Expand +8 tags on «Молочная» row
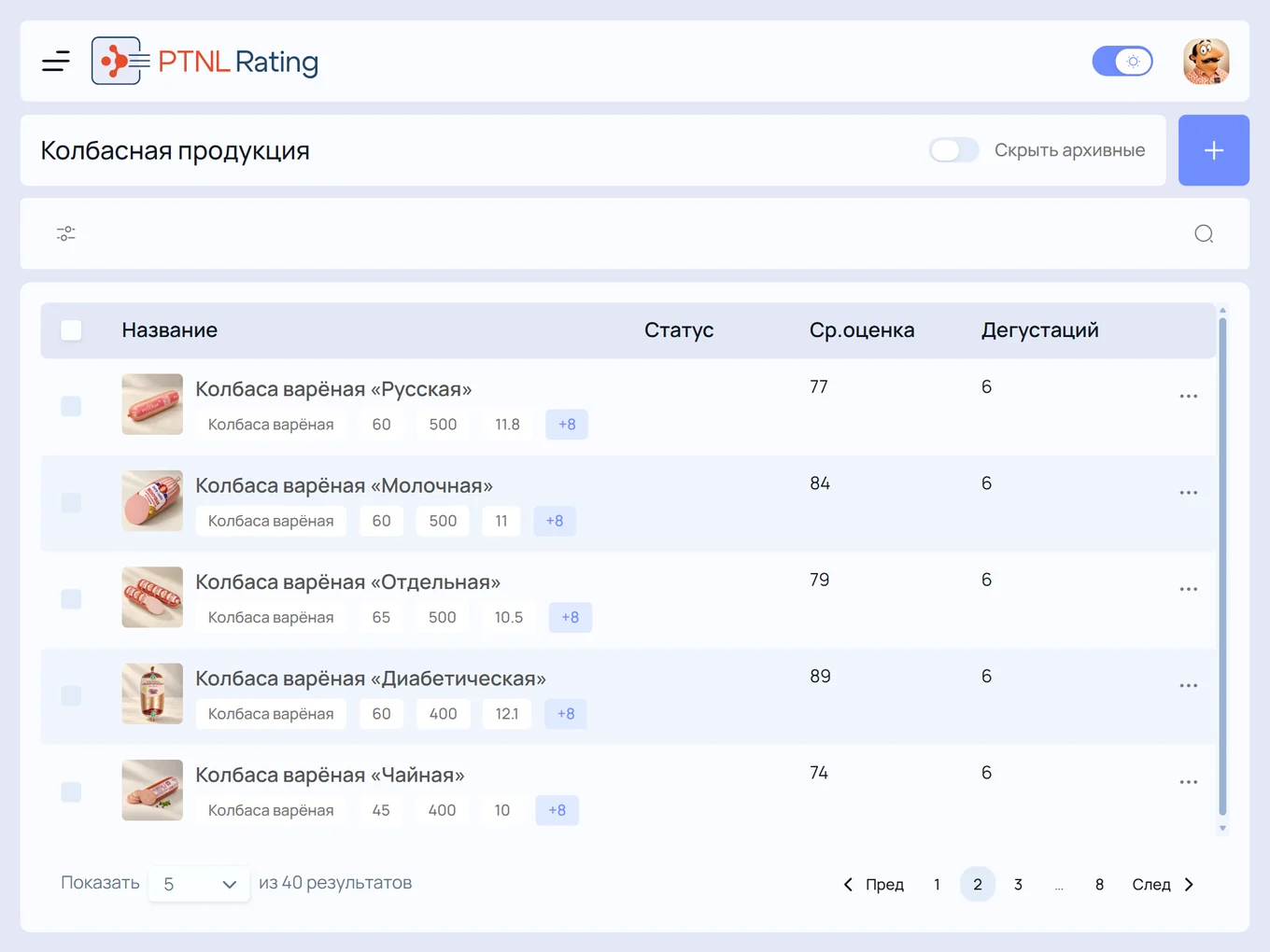This screenshot has height=952, width=1270. (x=555, y=521)
